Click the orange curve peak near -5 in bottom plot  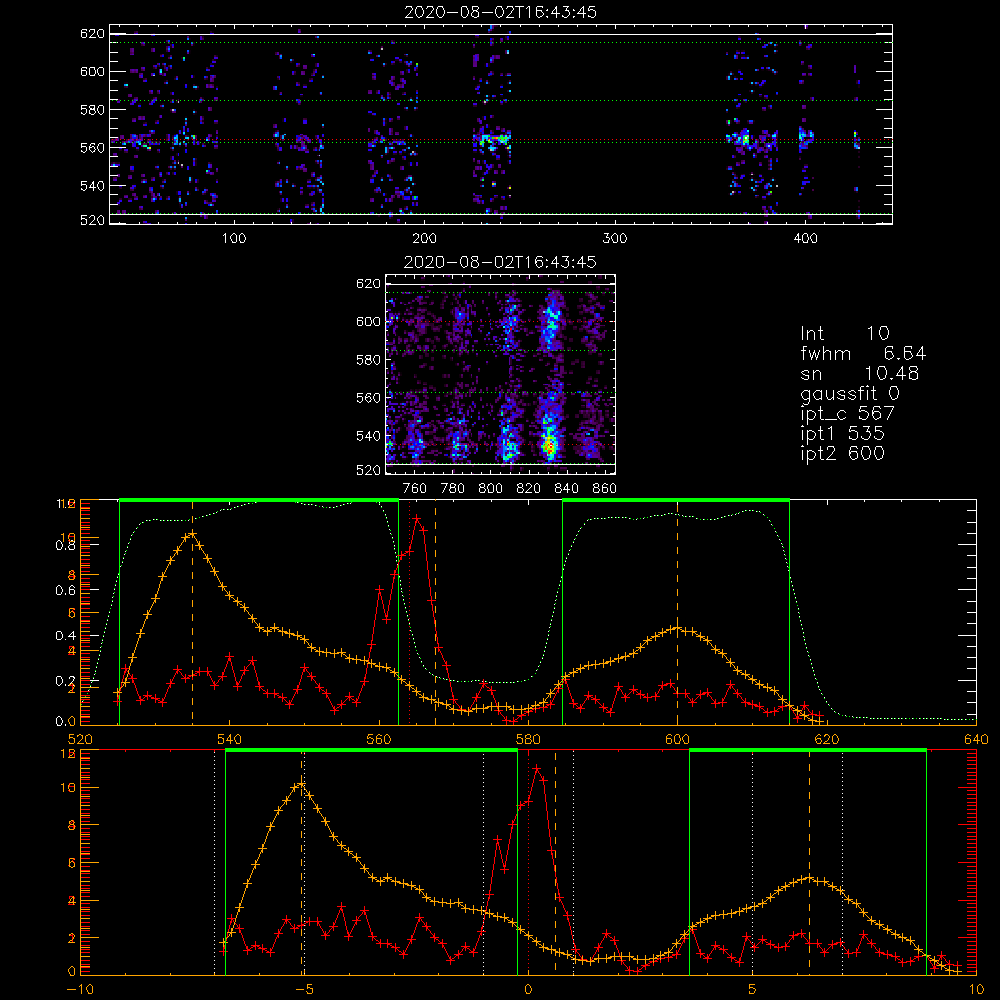pyautogui.click(x=301, y=784)
